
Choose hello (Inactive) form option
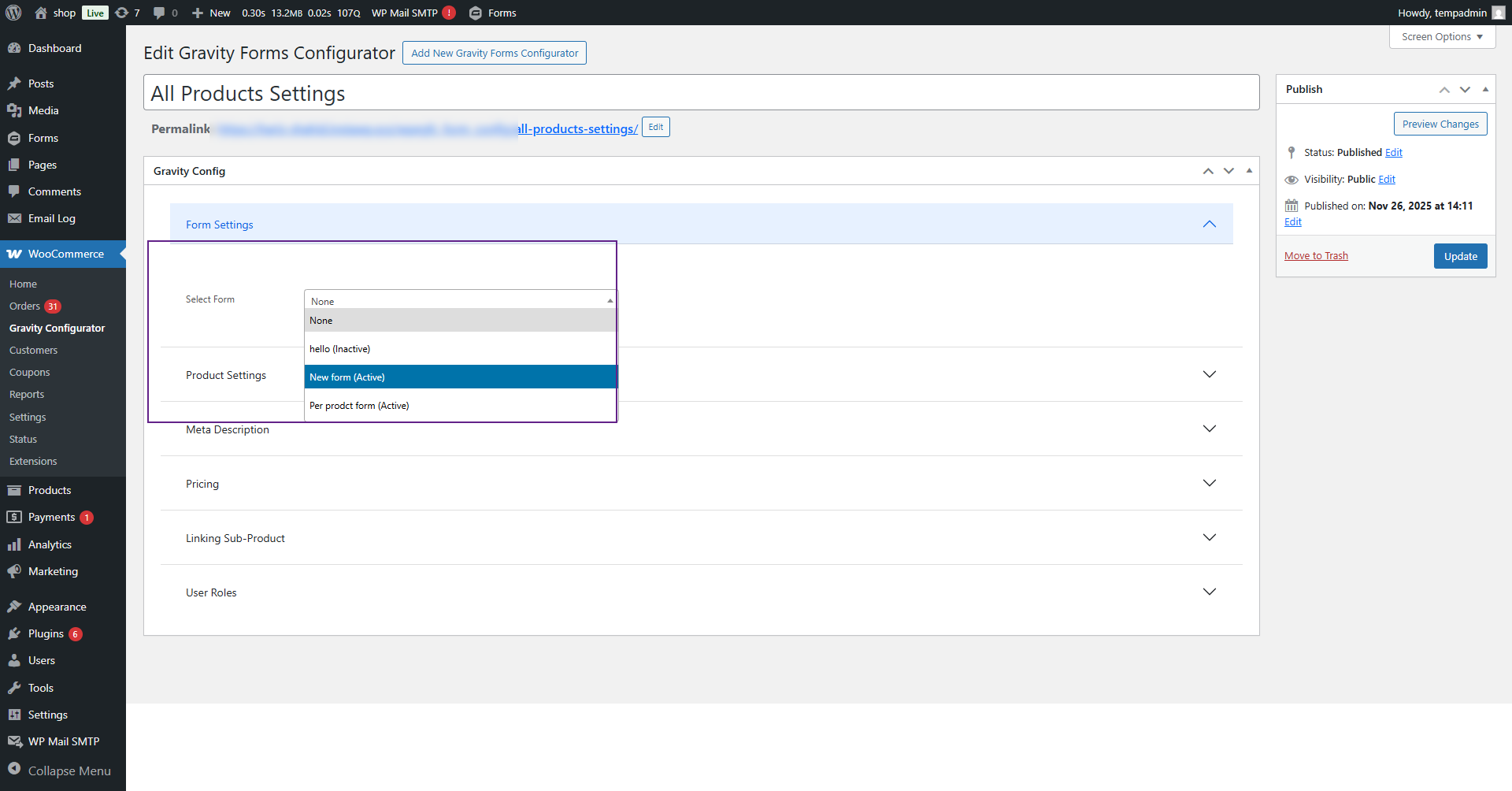point(460,349)
